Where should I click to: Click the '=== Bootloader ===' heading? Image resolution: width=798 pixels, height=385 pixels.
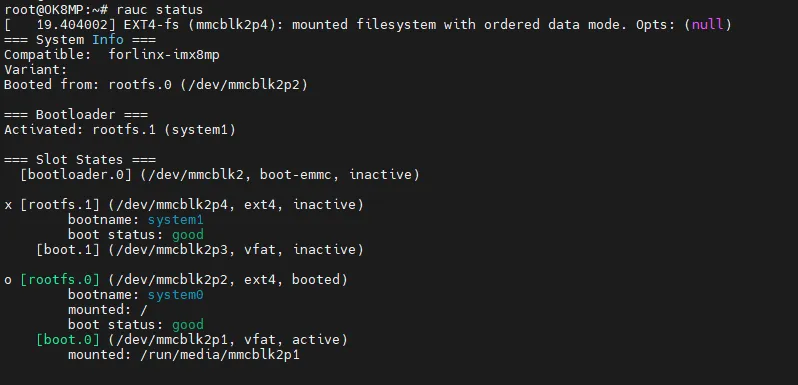pos(76,115)
